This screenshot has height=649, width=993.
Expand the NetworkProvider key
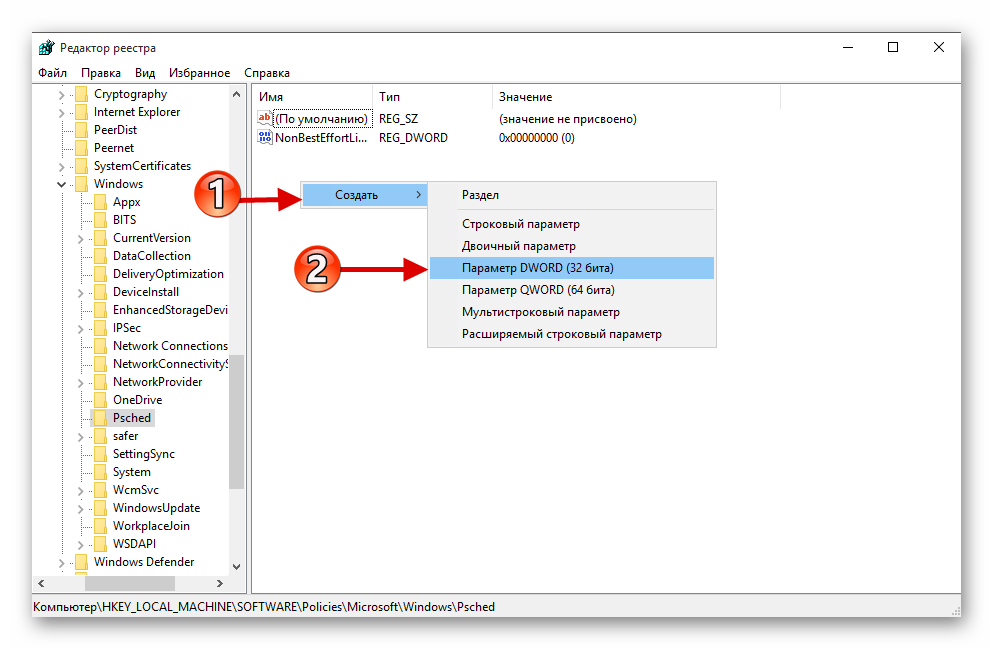80,382
